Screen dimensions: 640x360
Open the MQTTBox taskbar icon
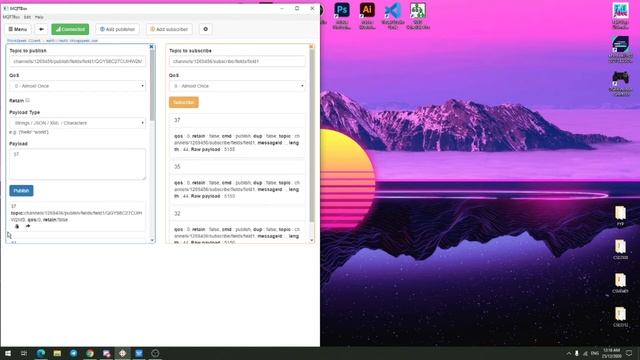pyautogui.click(x=122, y=353)
